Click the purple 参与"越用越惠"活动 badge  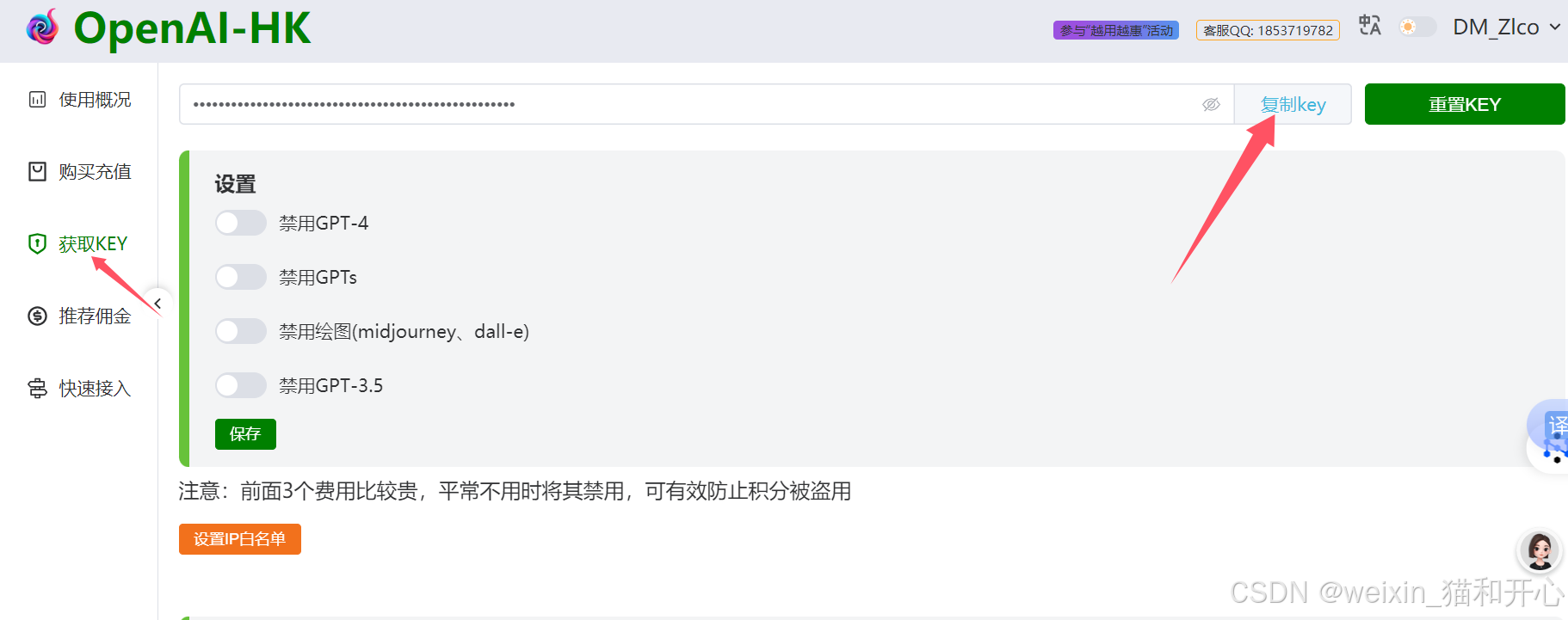(x=1116, y=30)
